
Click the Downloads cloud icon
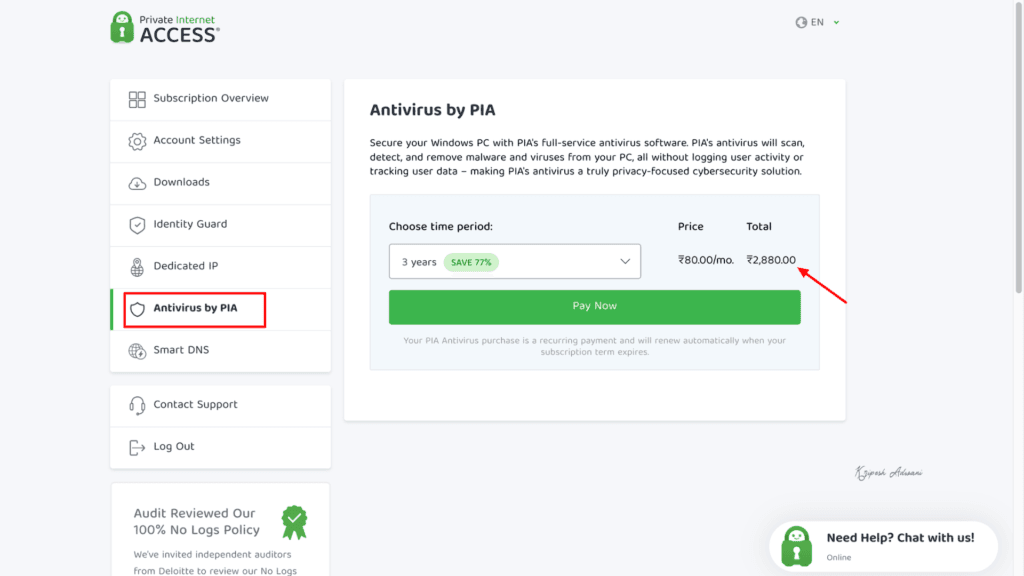tap(137, 184)
